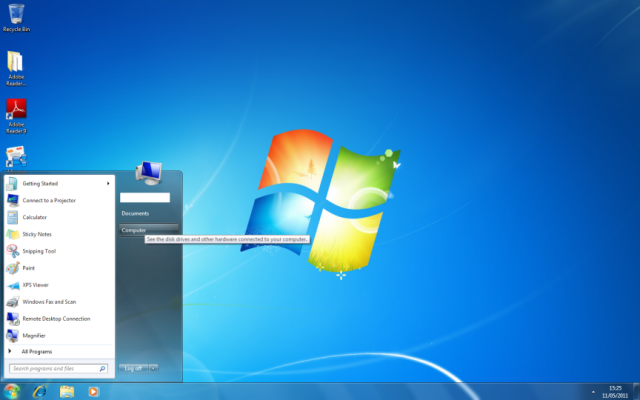Click the Calculator icon
This screenshot has height=400, width=640.
click(12, 217)
